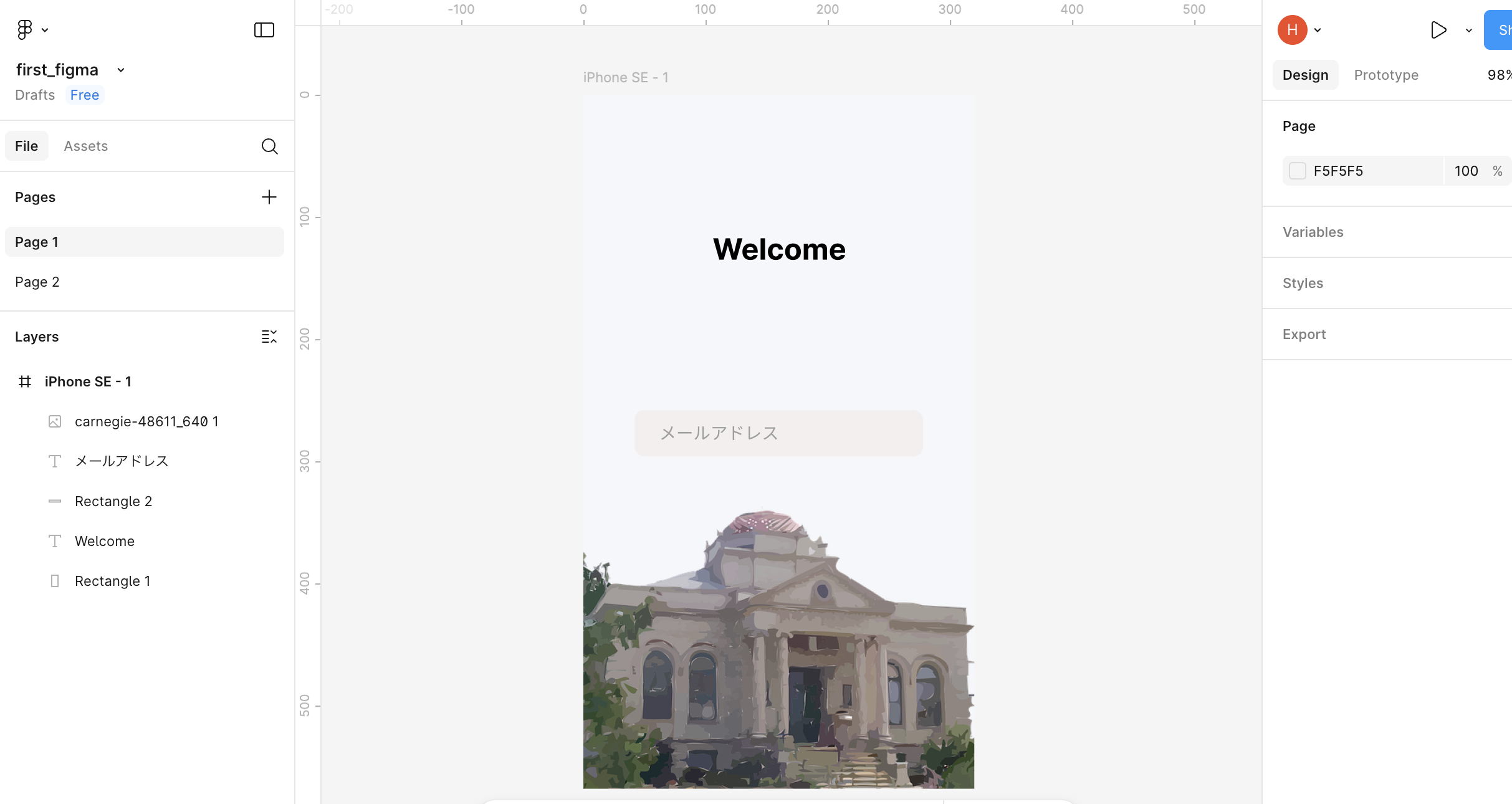The image size is (1512, 804).
Task: Switch to the File tab
Action: [x=27, y=146]
